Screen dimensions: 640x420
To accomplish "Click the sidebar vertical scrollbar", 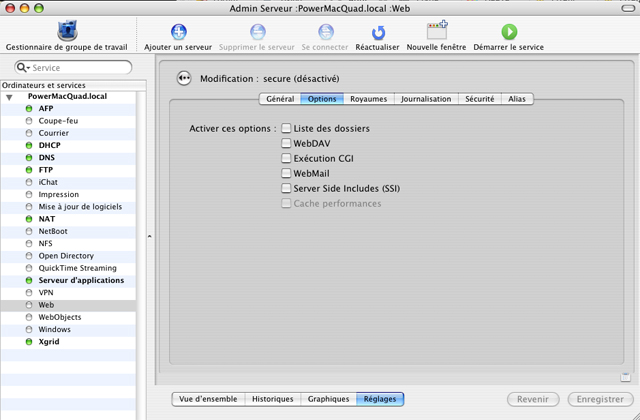I will [x=141, y=255].
